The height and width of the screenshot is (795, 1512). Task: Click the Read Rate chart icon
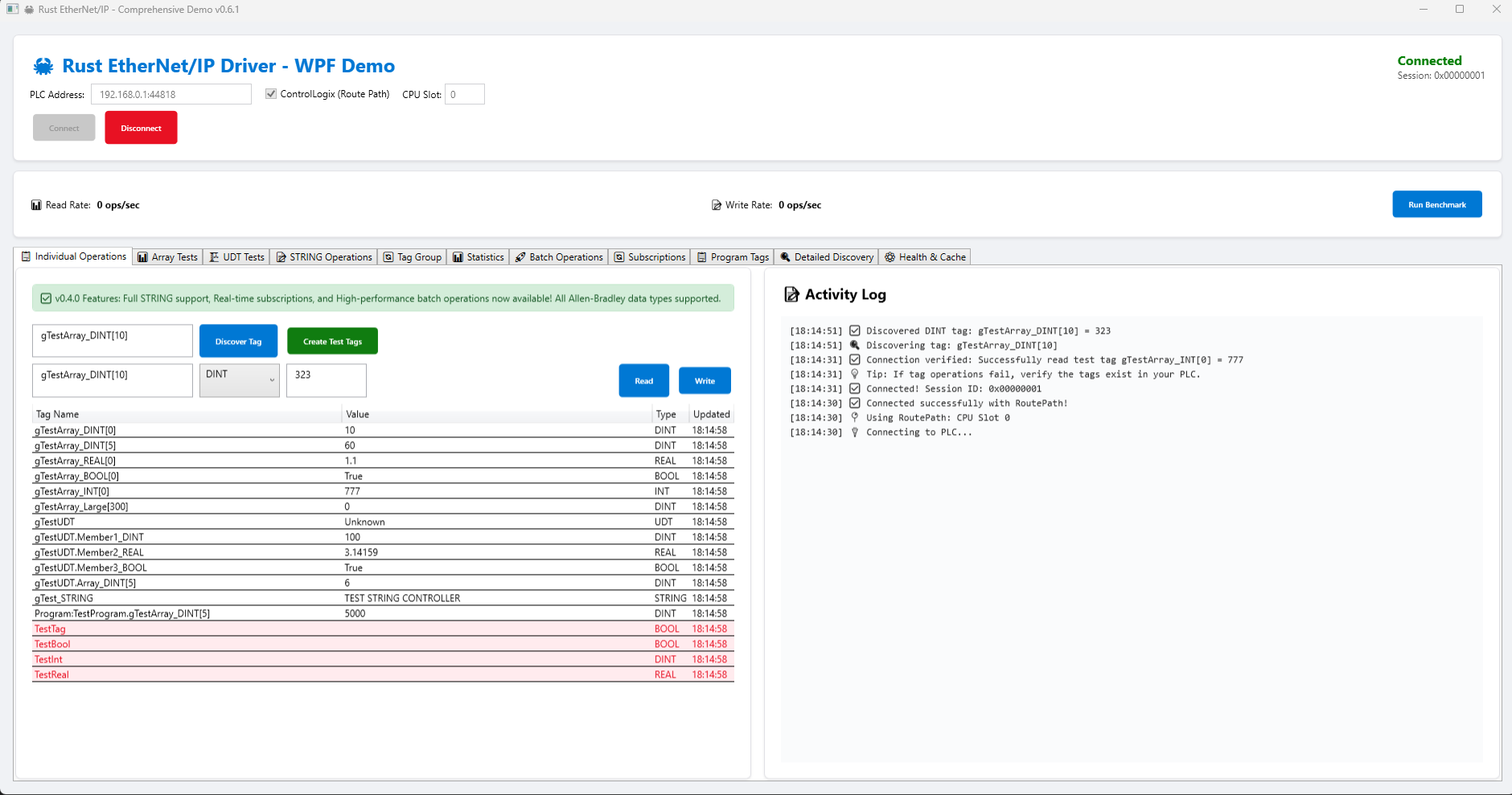[x=36, y=205]
